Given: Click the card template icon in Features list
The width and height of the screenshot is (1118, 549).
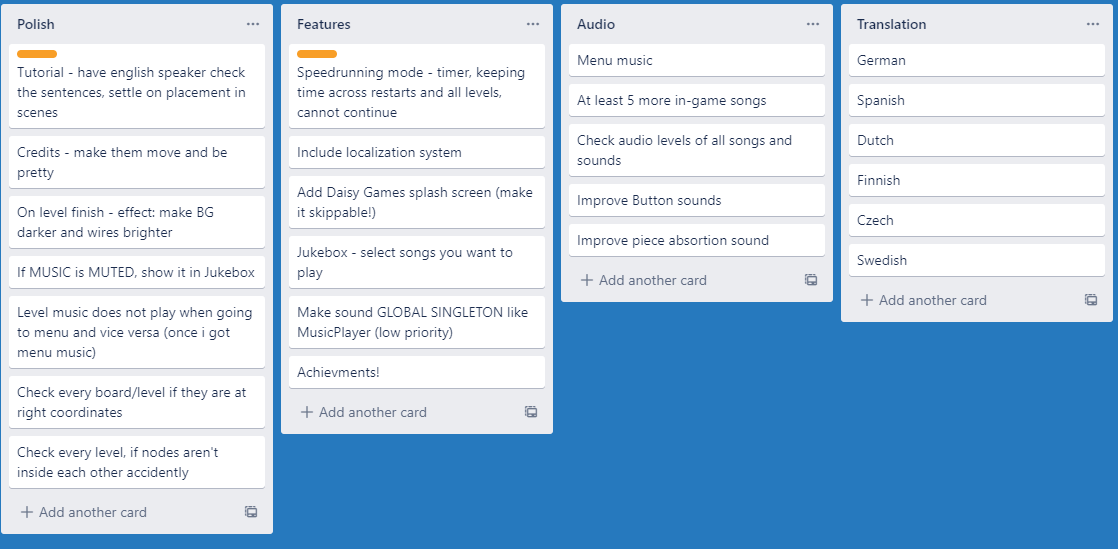Looking at the screenshot, I should coord(531,412).
